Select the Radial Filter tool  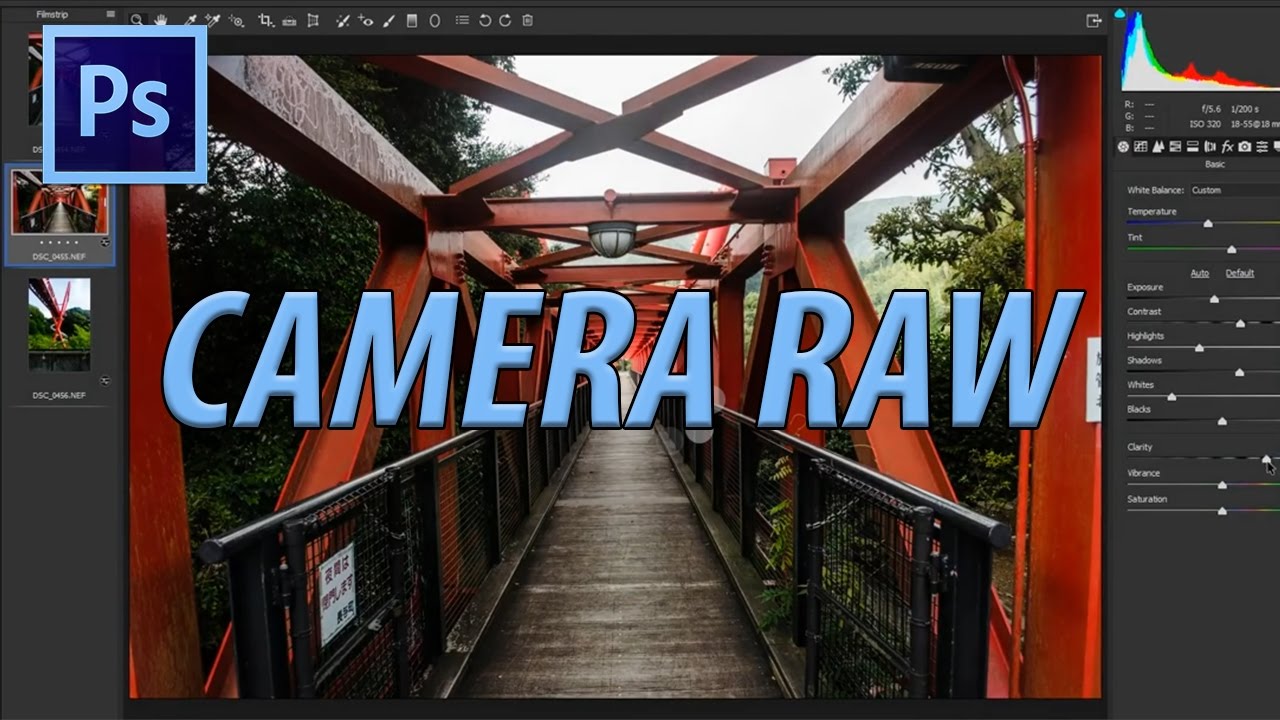[x=434, y=20]
